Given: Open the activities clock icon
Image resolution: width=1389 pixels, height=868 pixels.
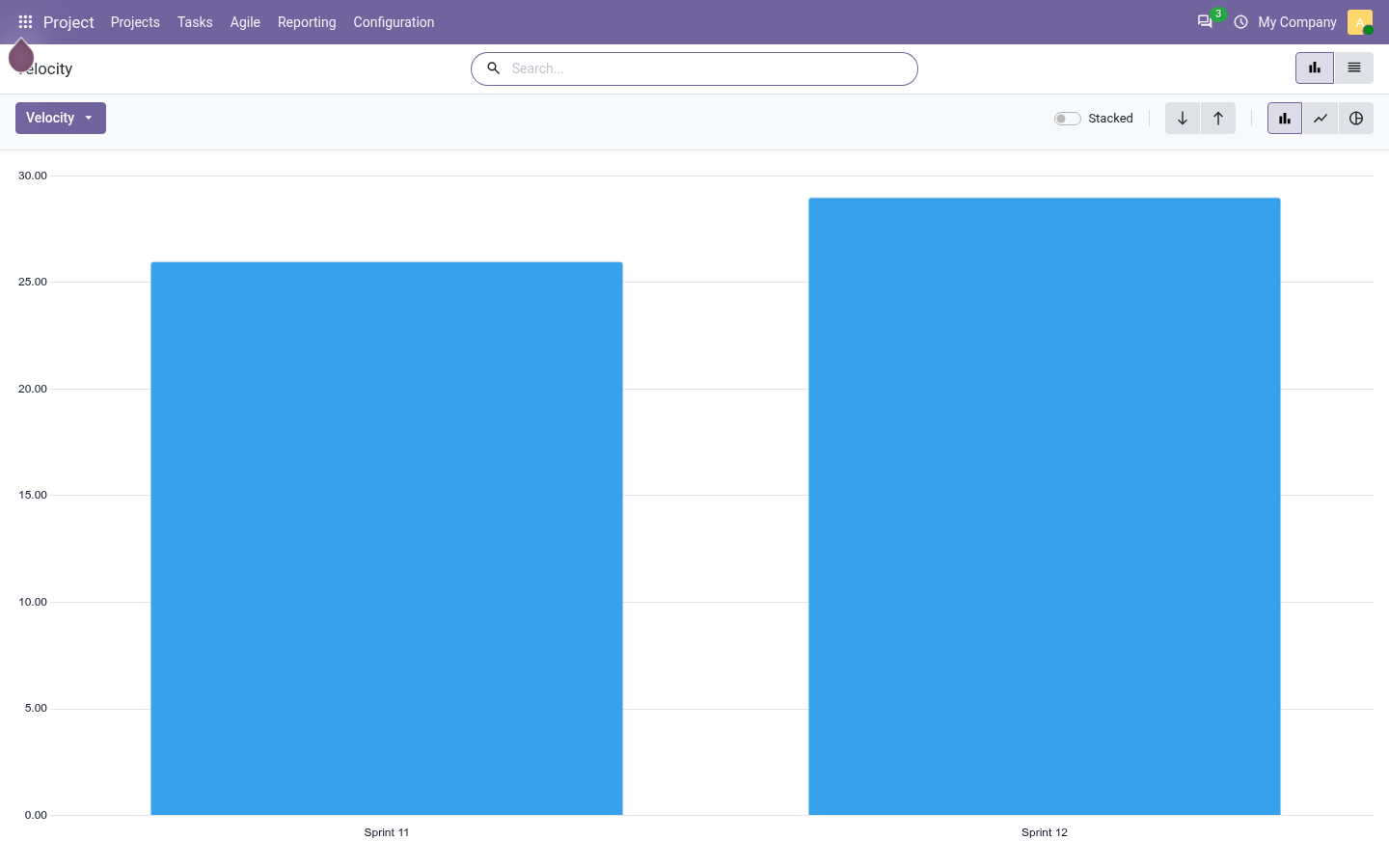Looking at the screenshot, I should click(x=1240, y=22).
